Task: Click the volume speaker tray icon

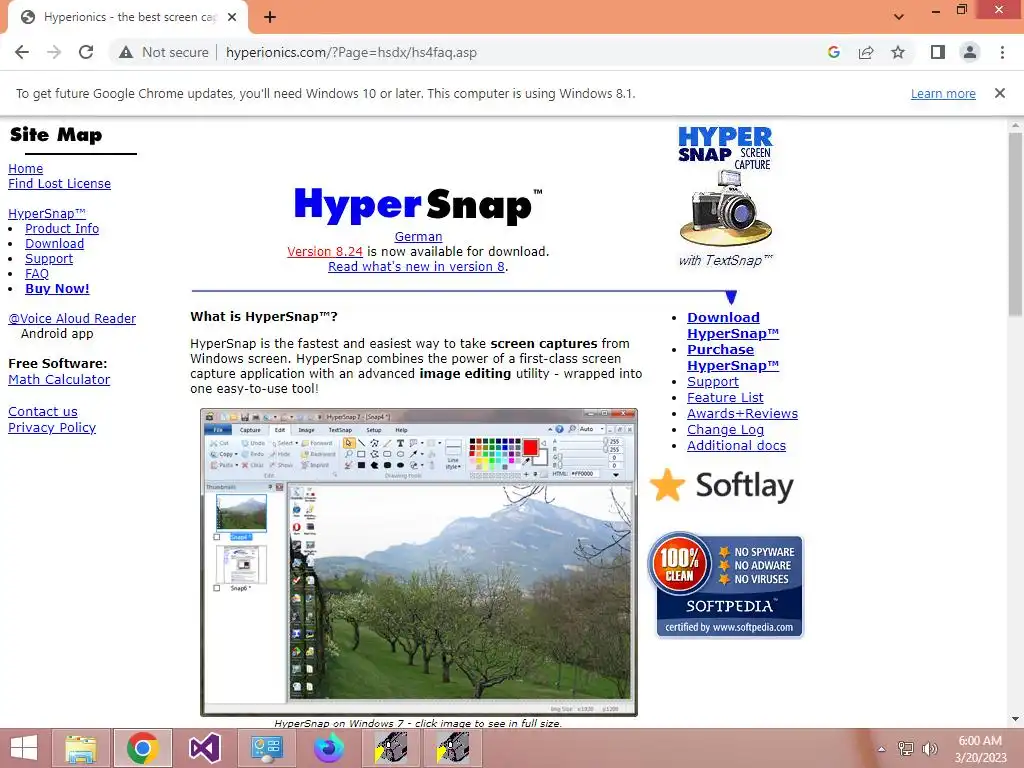Action: 929,749
